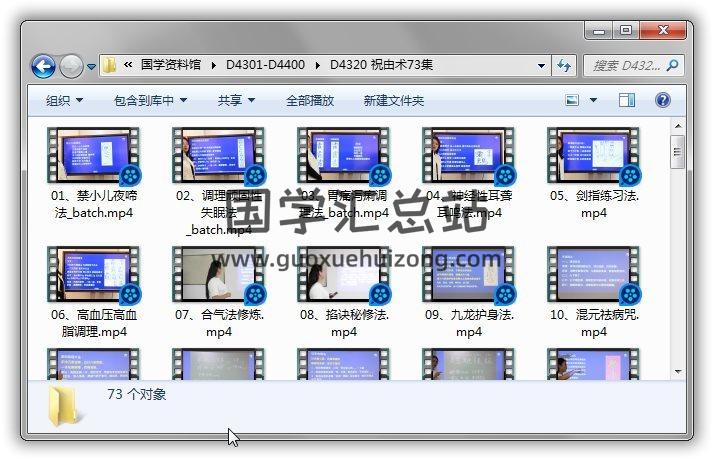Open the 共享 menu
714x461 pixels.
tap(236, 100)
